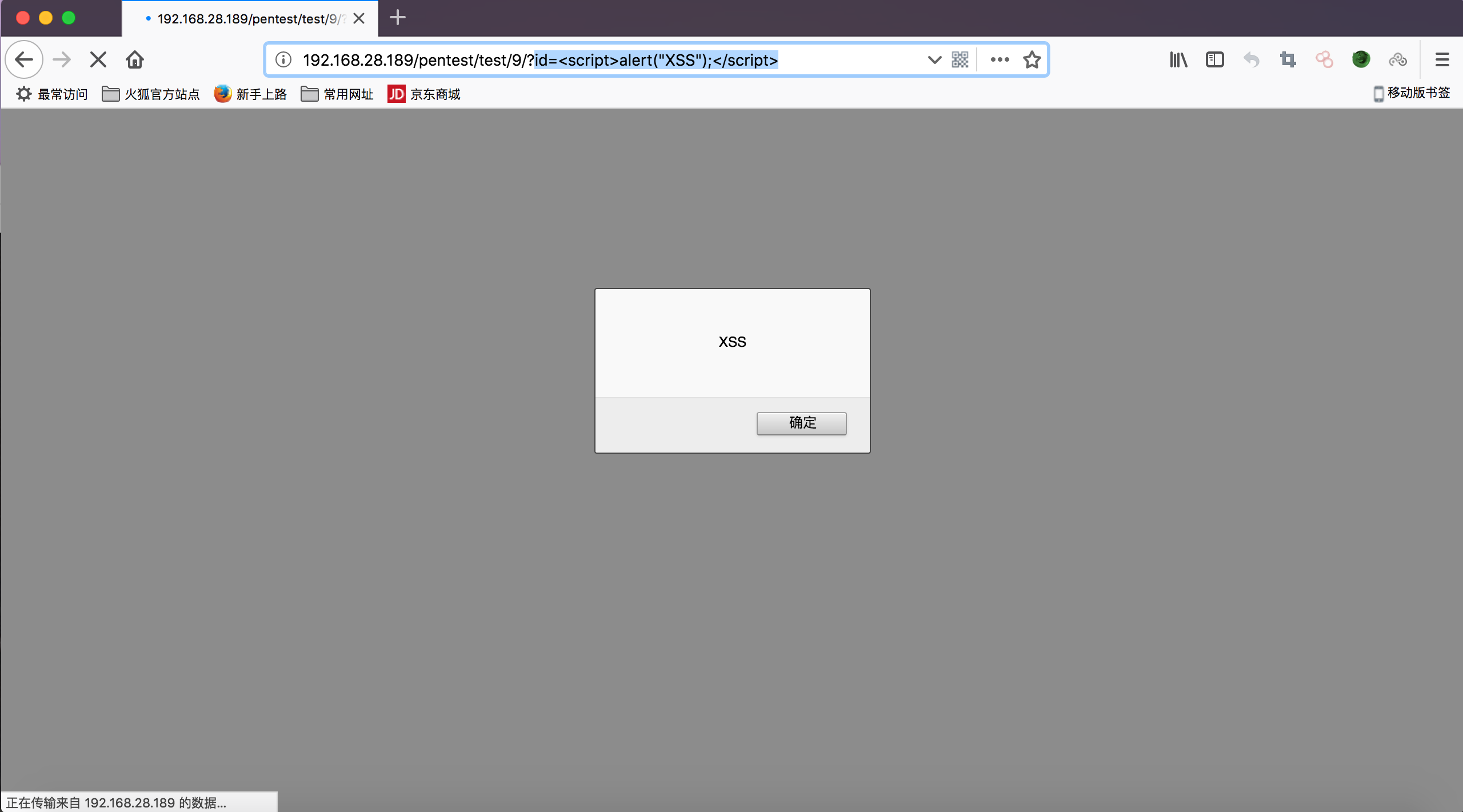Go back using the back arrow
The height and width of the screenshot is (812, 1463).
[24, 59]
